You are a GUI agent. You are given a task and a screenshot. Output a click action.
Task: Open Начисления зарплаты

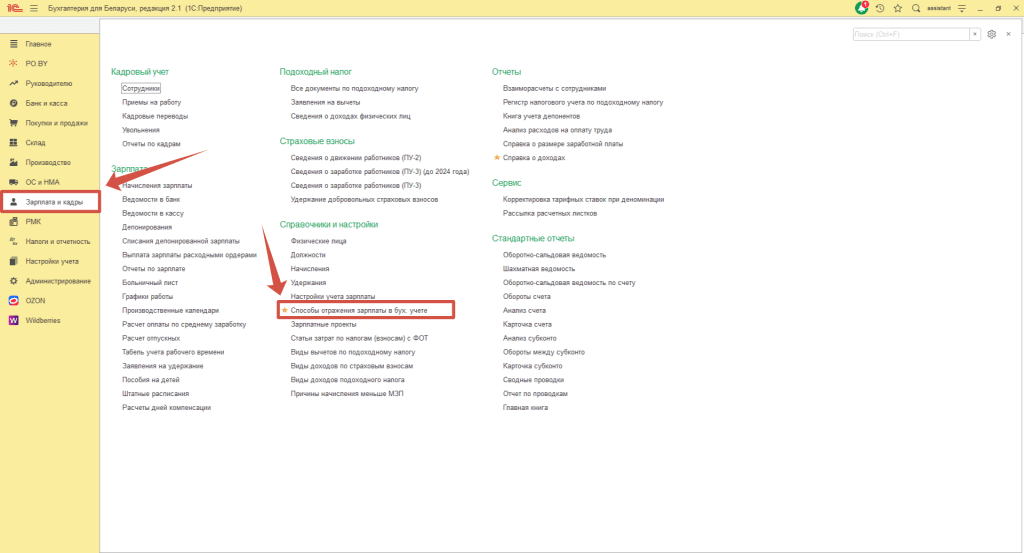(x=157, y=185)
